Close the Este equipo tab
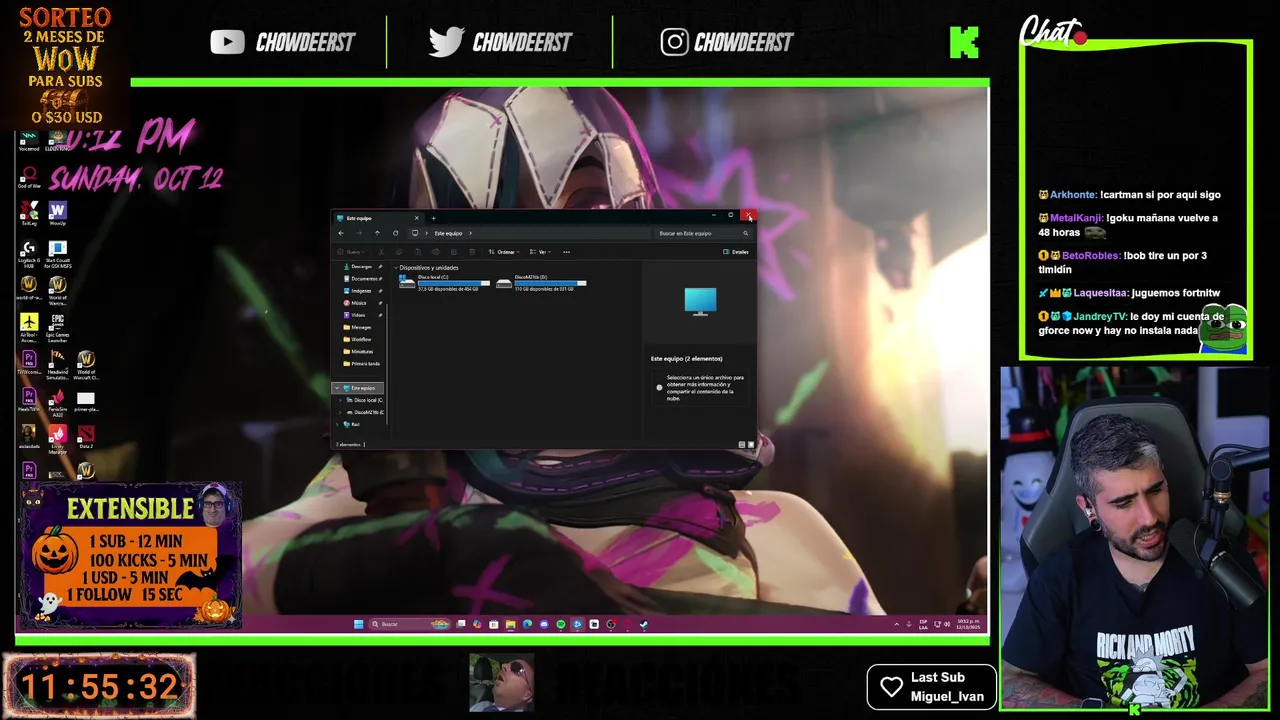Viewport: 1280px width, 720px height. (x=417, y=218)
